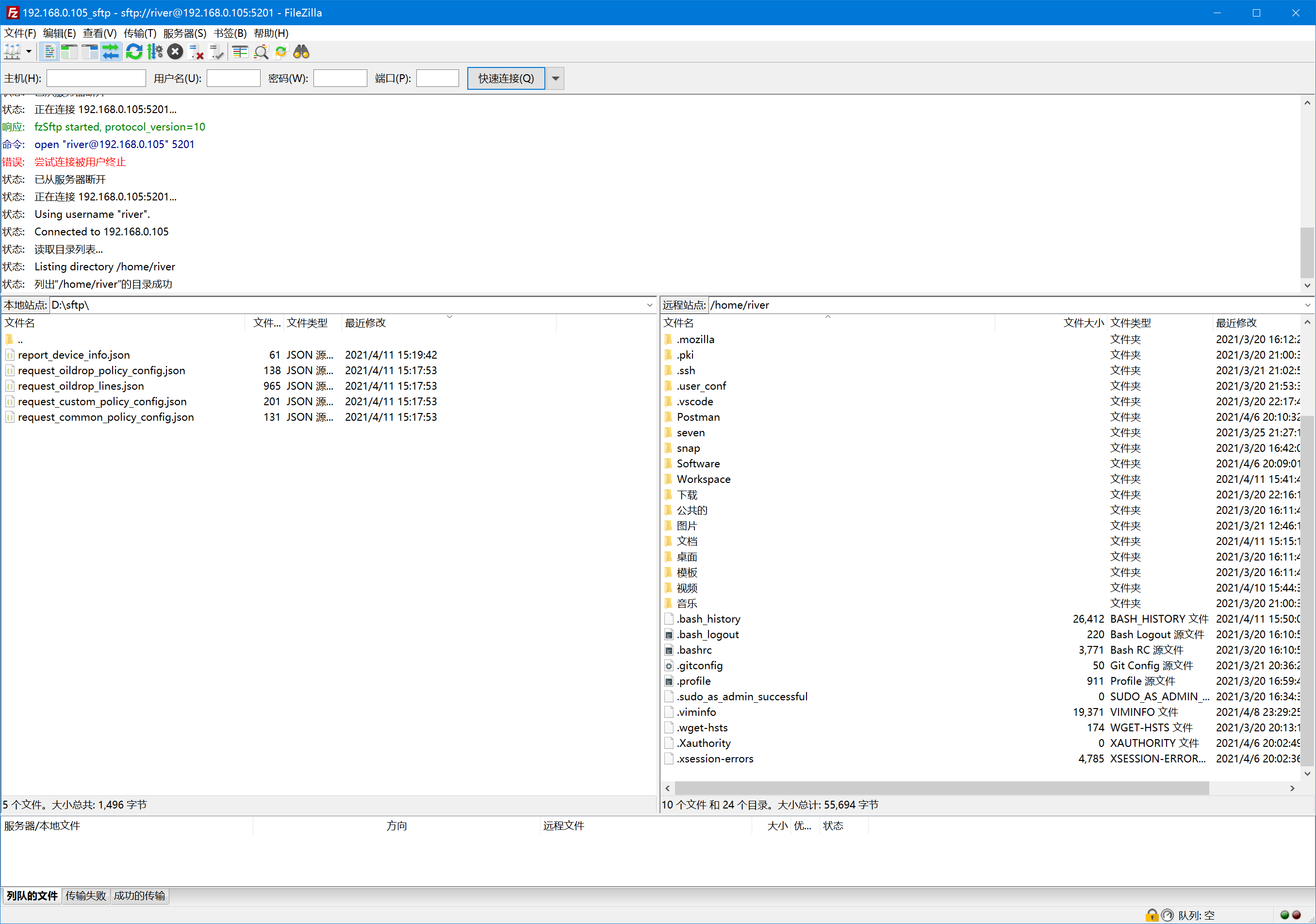
Task: Sort local files by 文件名 column
Action: (x=123, y=323)
